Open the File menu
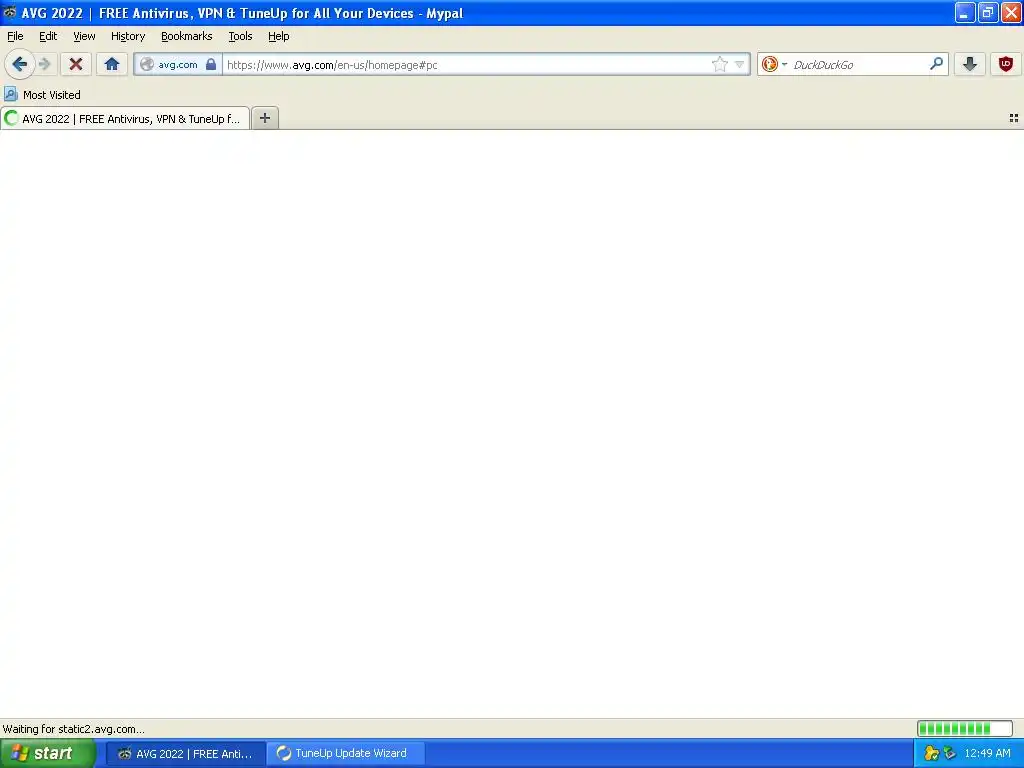1024x768 pixels. click(x=15, y=36)
